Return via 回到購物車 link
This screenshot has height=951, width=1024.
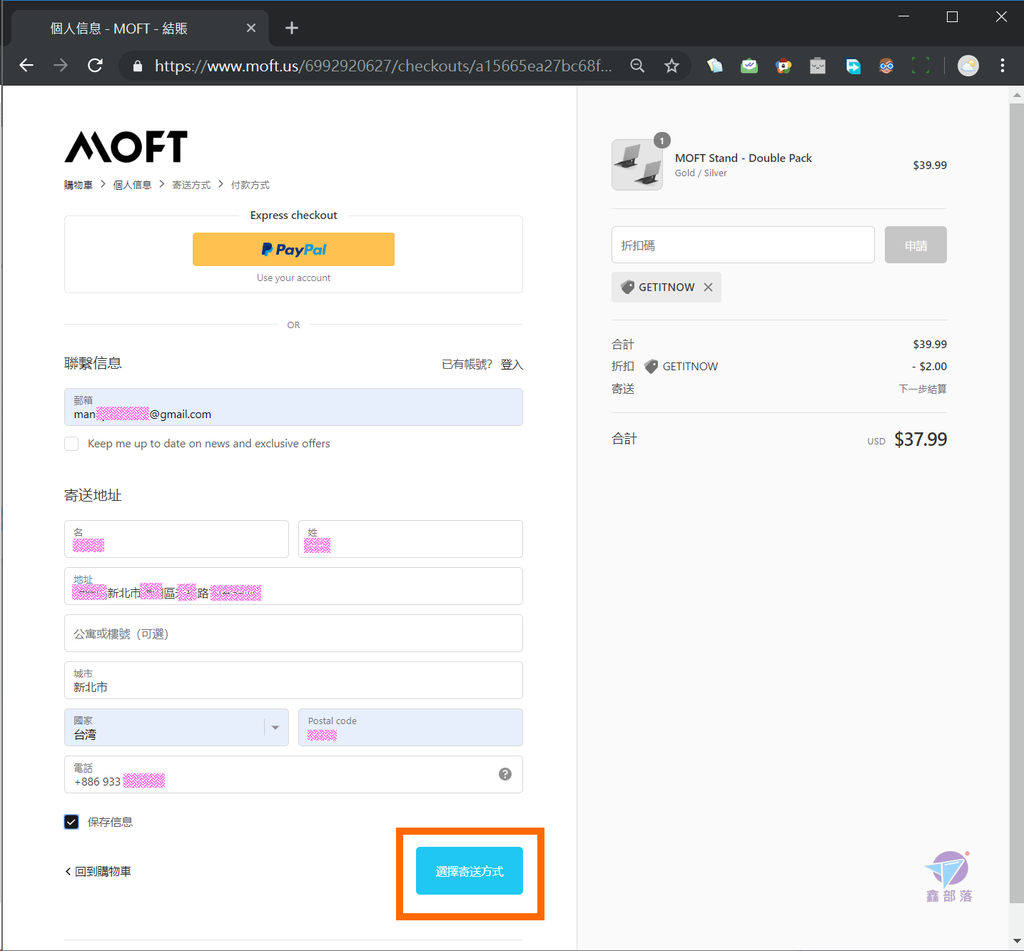coord(98,871)
